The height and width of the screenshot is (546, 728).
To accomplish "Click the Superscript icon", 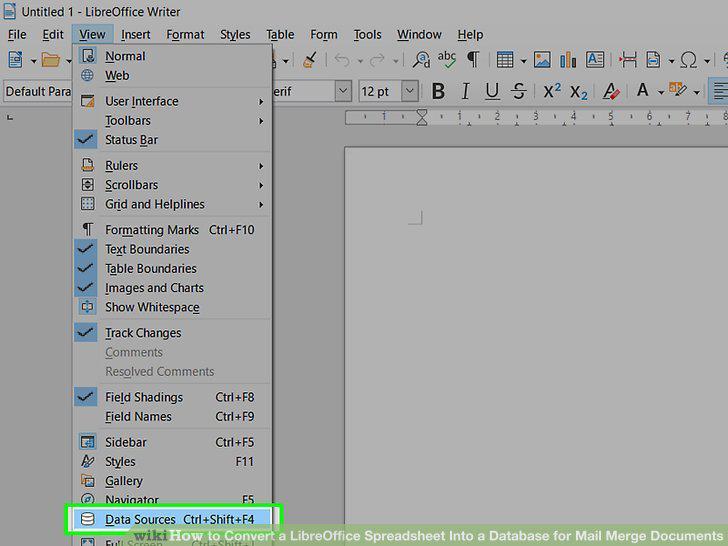I will click(x=552, y=91).
